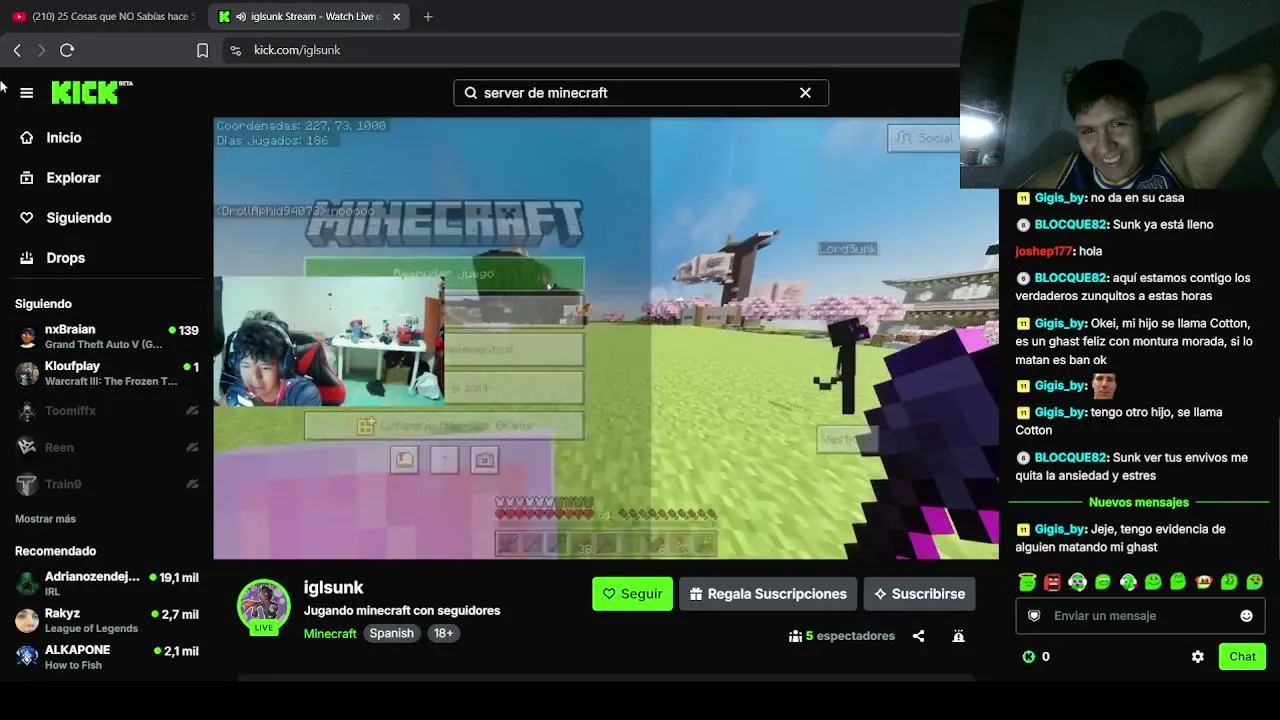Open recommended channel Rakyz
The image size is (1280, 720).
click(107, 620)
